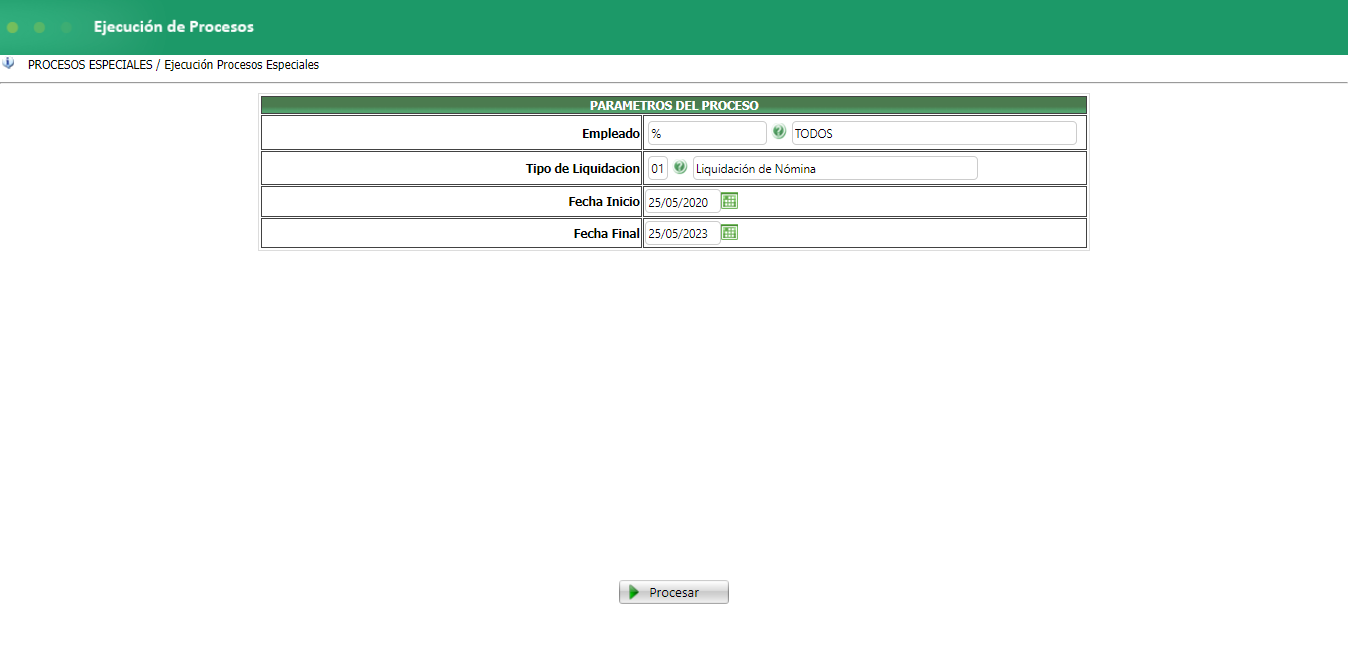The width and height of the screenshot is (1348, 657).
Task: Focus the Empleado code field containing %
Action: pyautogui.click(x=707, y=133)
